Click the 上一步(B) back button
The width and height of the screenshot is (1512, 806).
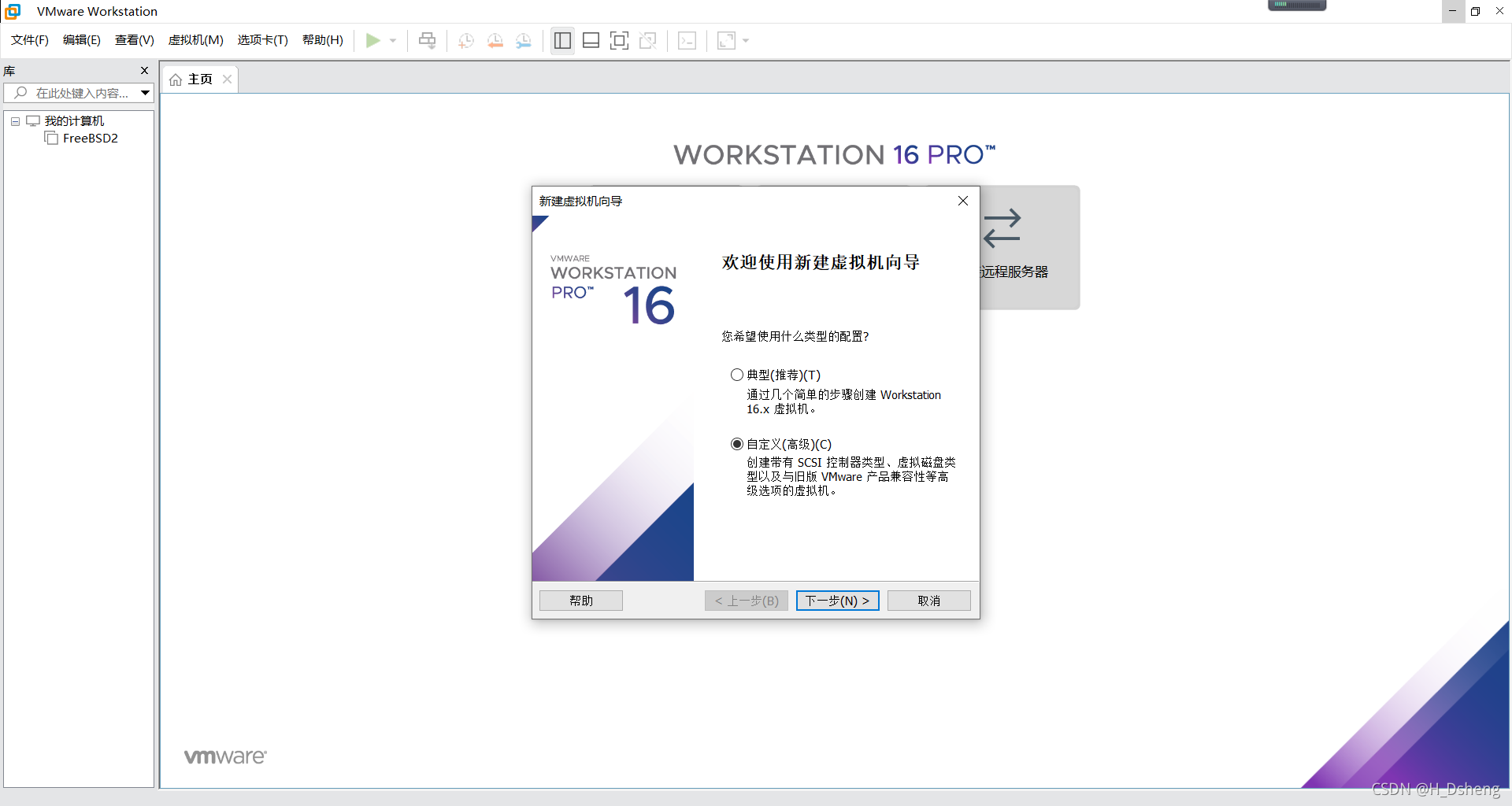tap(747, 601)
